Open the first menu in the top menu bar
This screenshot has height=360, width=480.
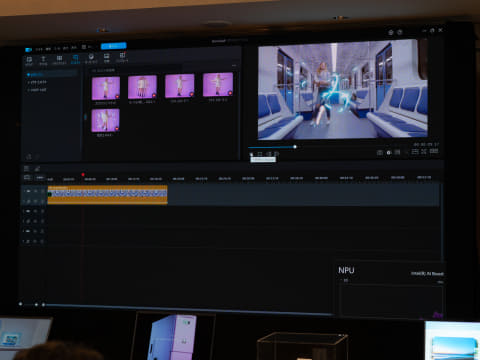pyautogui.click(x=39, y=49)
